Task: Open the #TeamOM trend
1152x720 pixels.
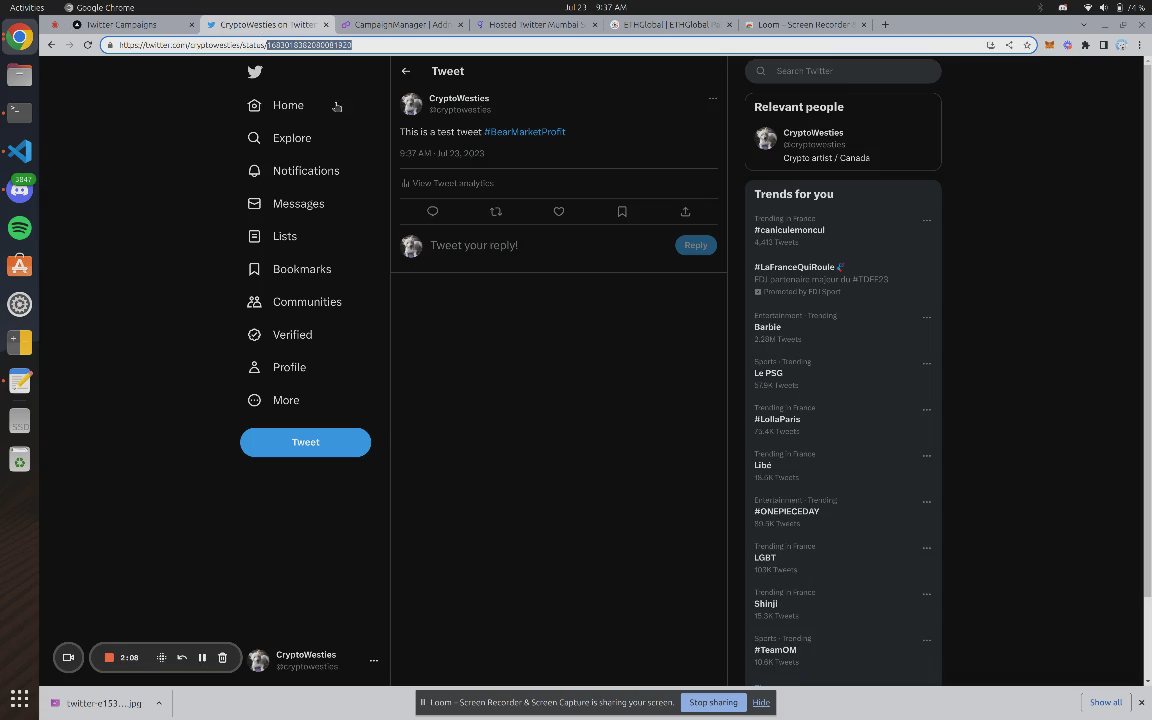Action: tap(775, 650)
